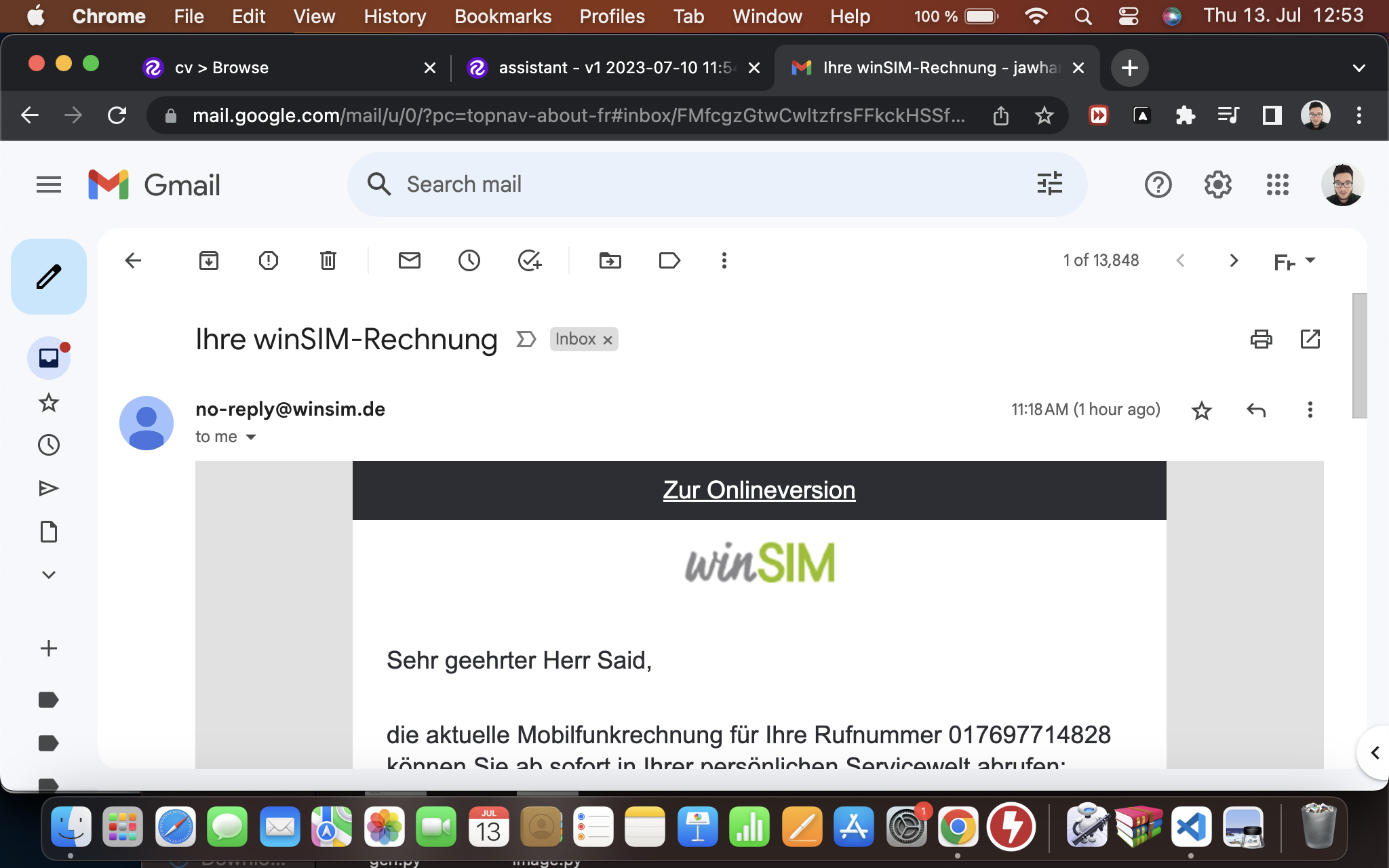Image resolution: width=1389 pixels, height=868 pixels.
Task: Open the Bookmarks menu in menu bar
Action: (503, 16)
